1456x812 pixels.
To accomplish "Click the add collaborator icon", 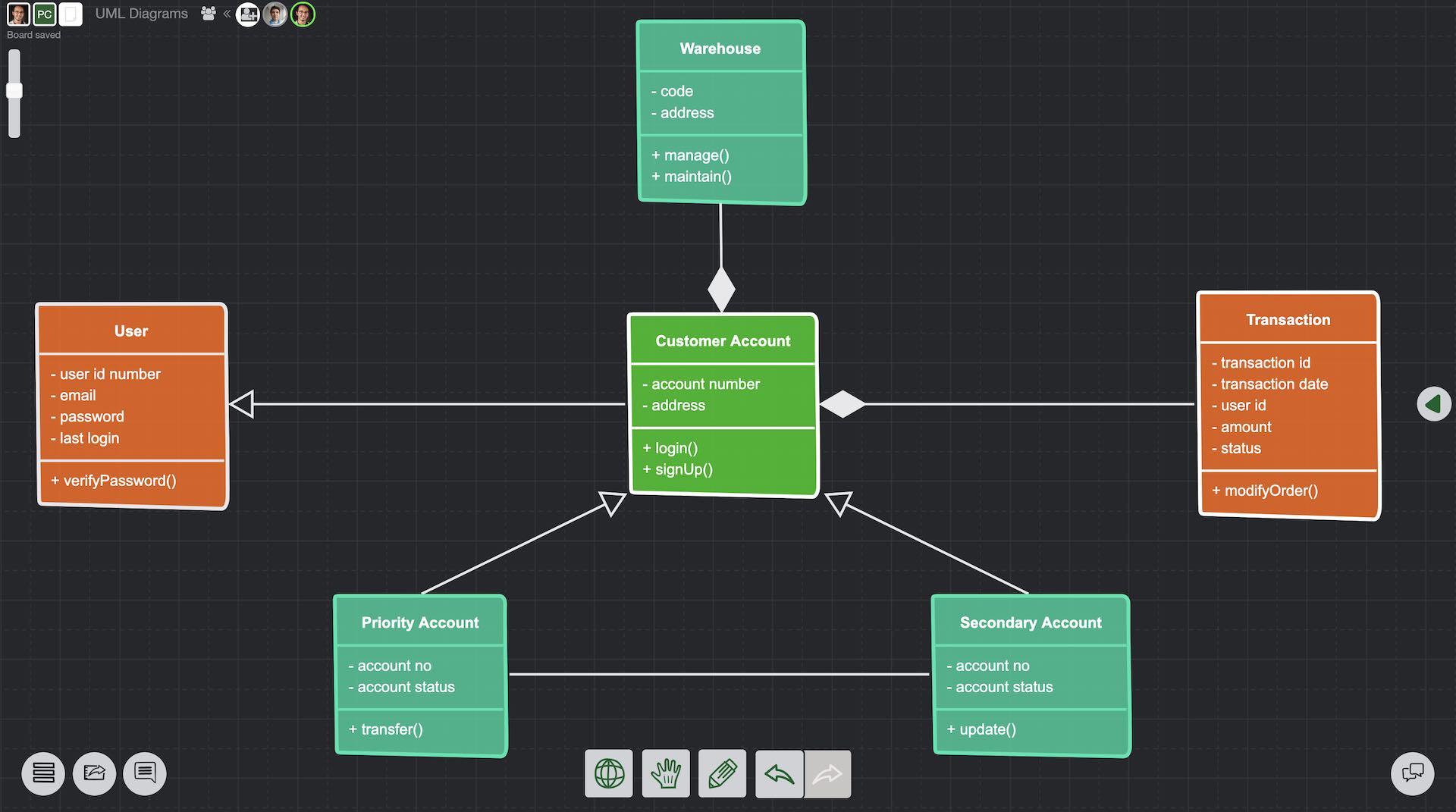I will tap(248, 14).
